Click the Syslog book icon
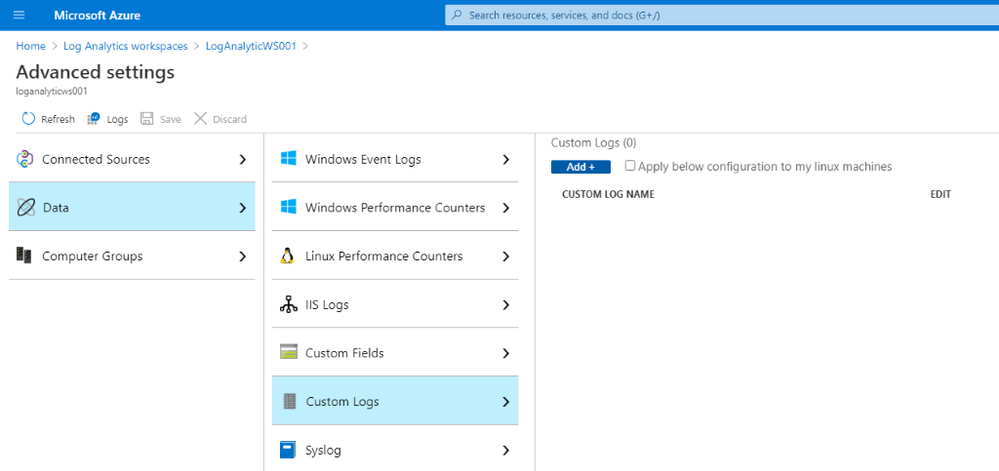This screenshot has width=999, height=471. coord(288,450)
